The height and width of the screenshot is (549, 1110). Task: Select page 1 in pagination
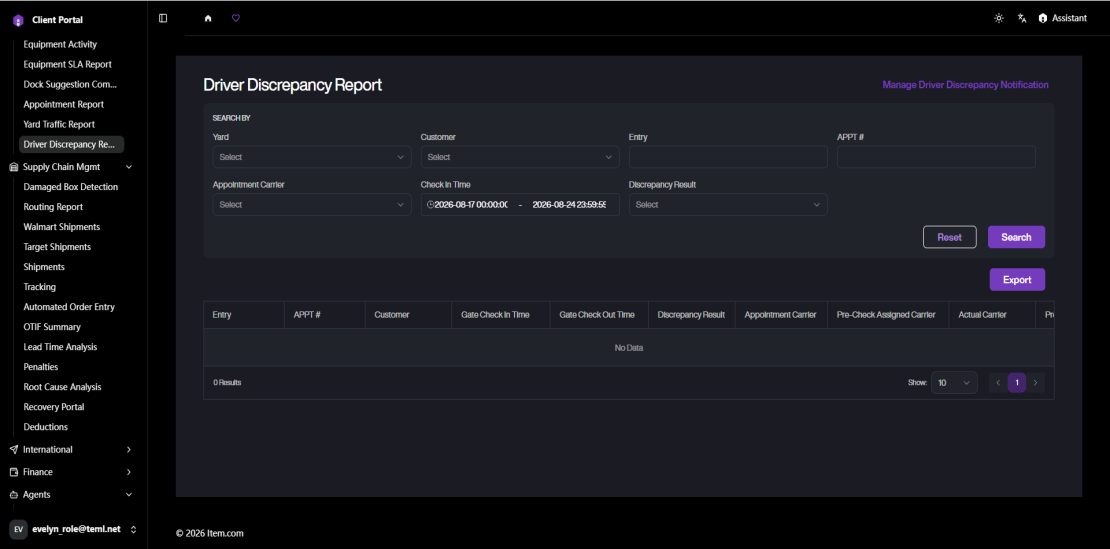1017,383
